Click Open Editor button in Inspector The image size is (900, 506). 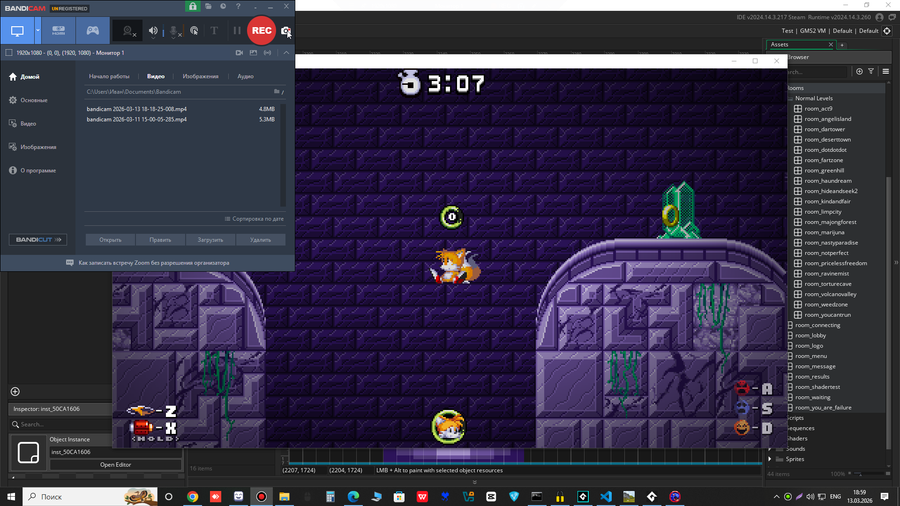pyautogui.click(x=115, y=465)
